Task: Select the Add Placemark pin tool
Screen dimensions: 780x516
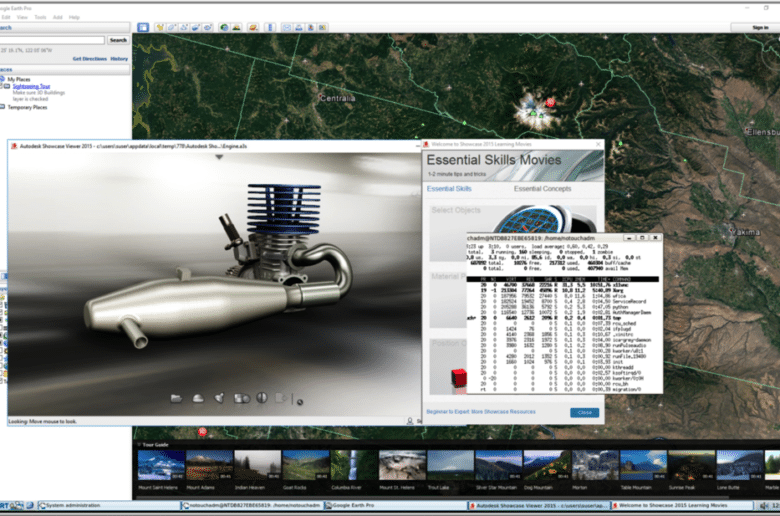Action: pyautogui.click(x=160, y=27)
